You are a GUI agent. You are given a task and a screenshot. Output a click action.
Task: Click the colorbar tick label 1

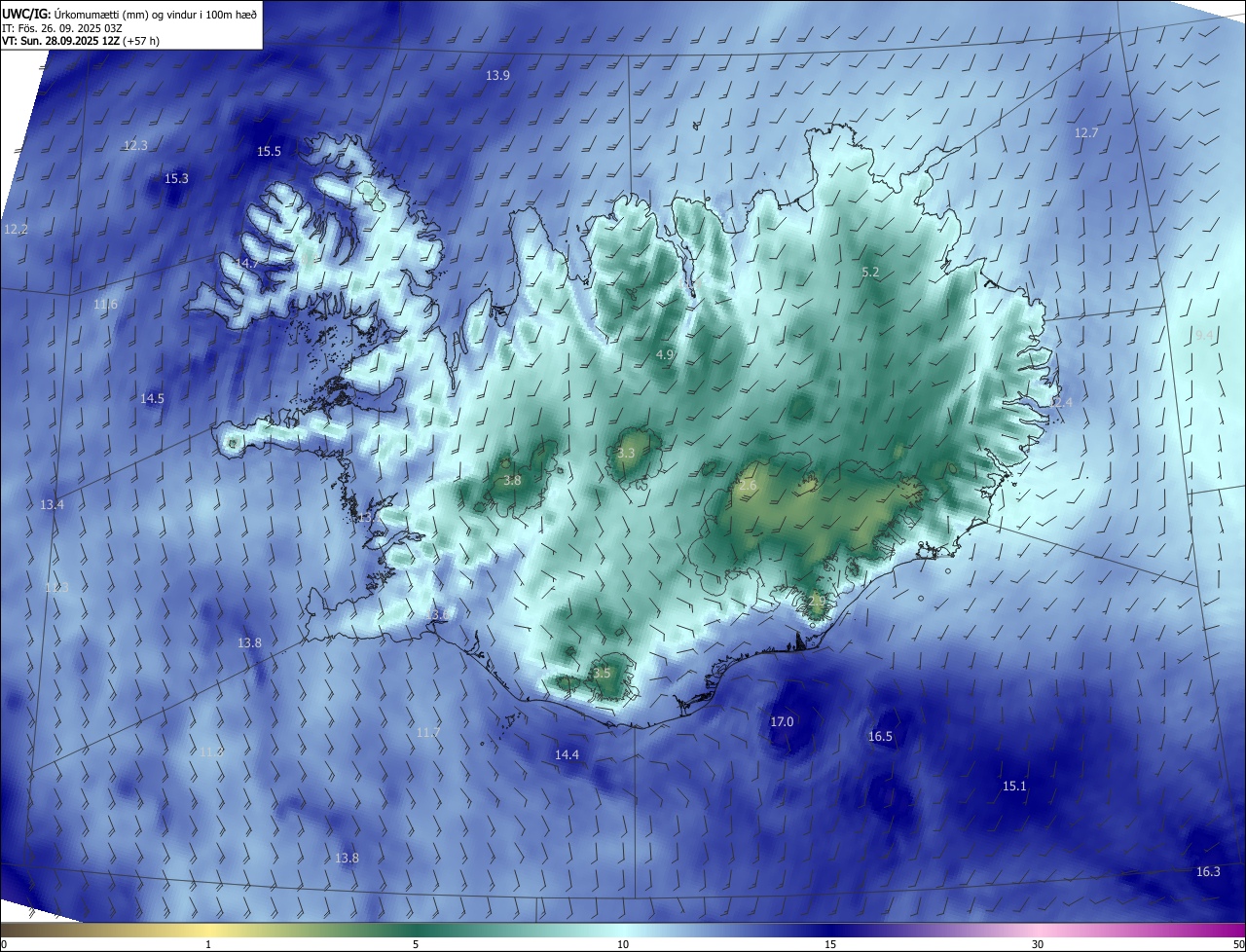[208, 944]
